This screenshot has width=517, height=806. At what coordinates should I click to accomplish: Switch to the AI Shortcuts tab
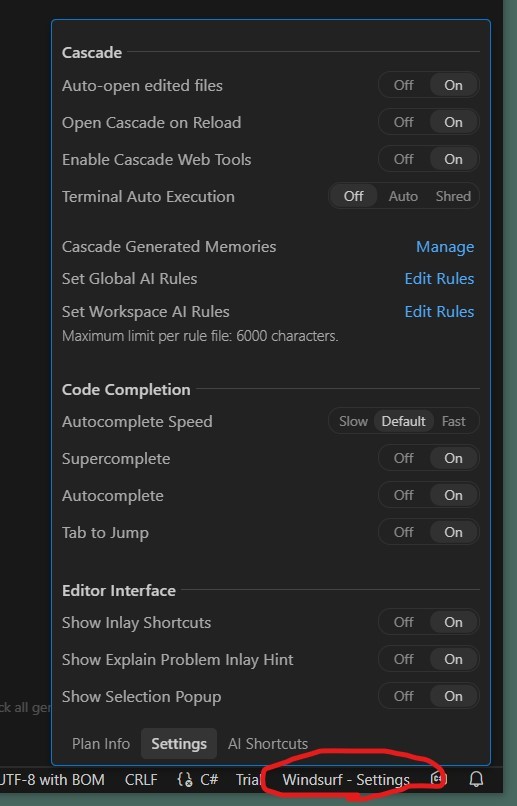tap(268, 744)
